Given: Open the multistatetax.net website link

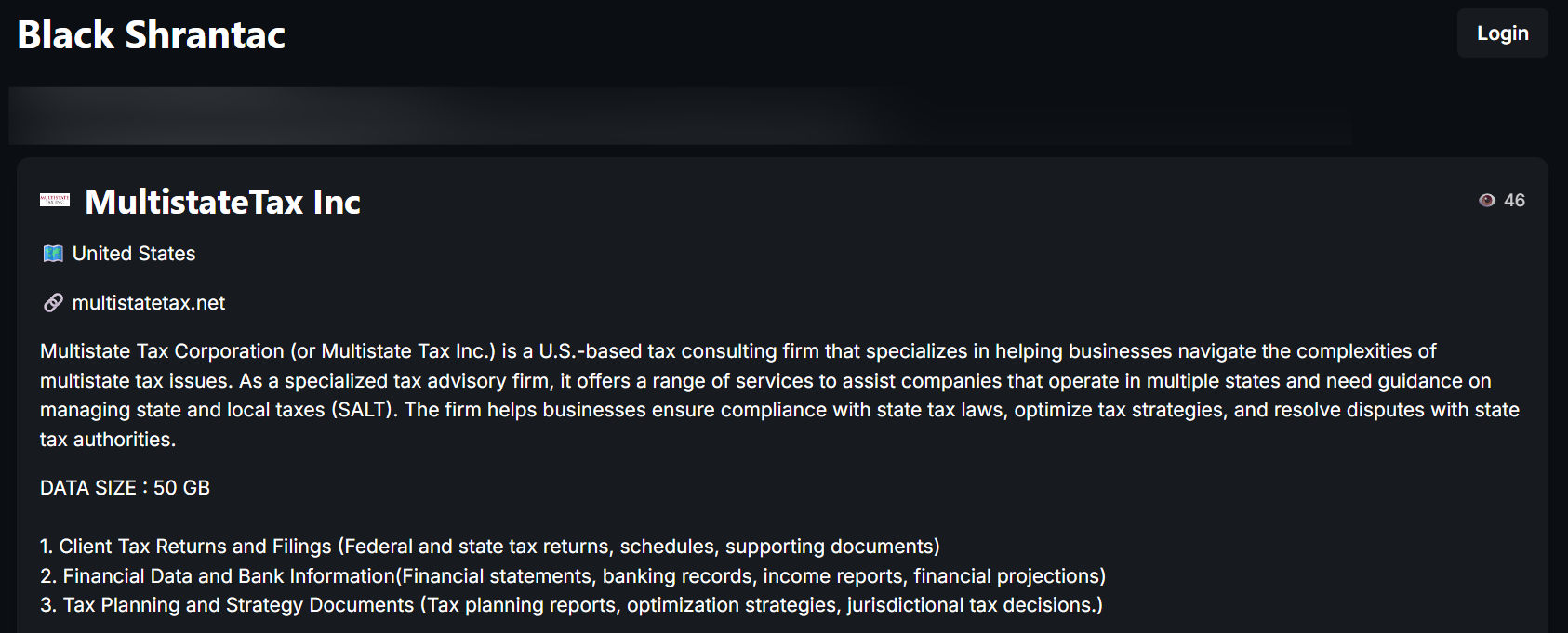Looking at the screenshot, I should (149, 303).
